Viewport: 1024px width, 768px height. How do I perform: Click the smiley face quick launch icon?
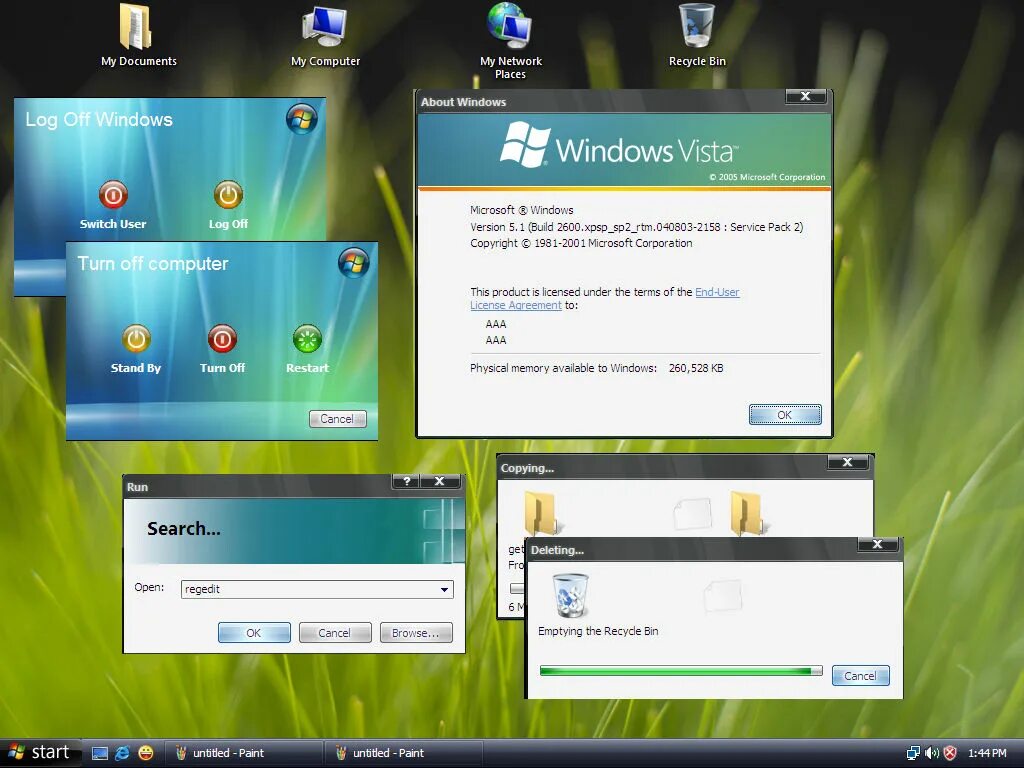pyautogui.click(x=146, y=753)
